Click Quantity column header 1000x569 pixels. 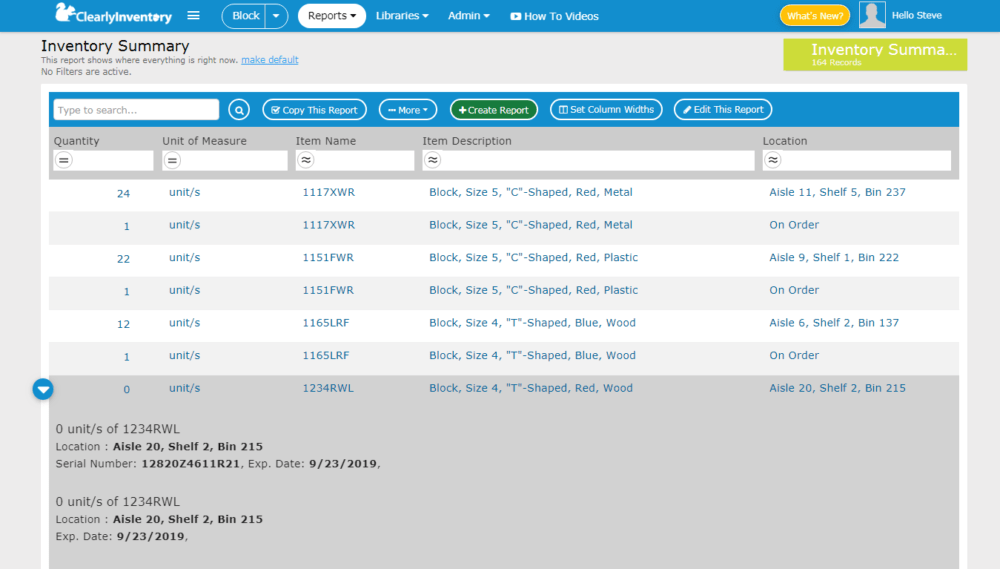point(77,141)
